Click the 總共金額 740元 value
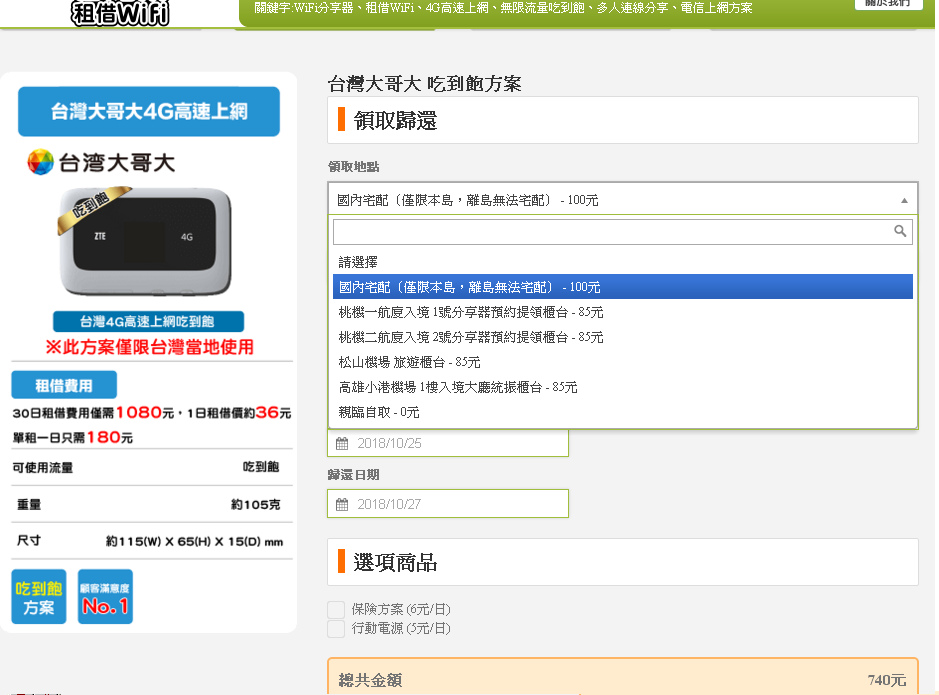 pos(887,680)
